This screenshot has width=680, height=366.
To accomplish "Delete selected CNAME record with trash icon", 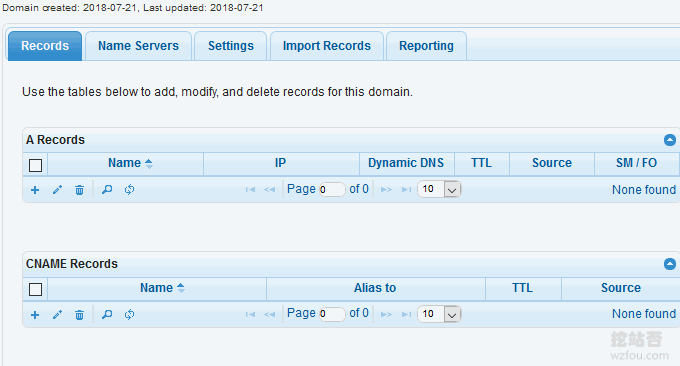I will tap(79, 315).
